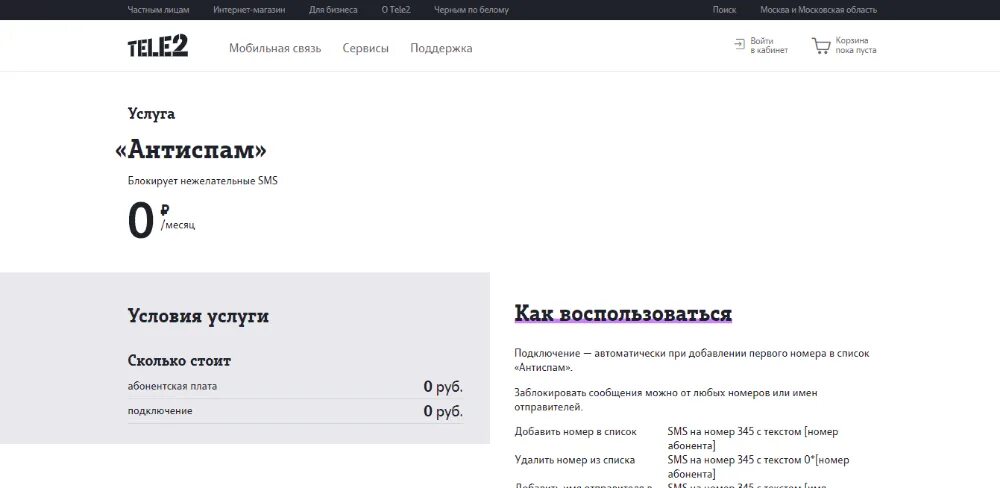This screenshot has width=1000, height=488.
Task: Click Блокирует нежелательные SMS text
Action: (x=203, y=181)
